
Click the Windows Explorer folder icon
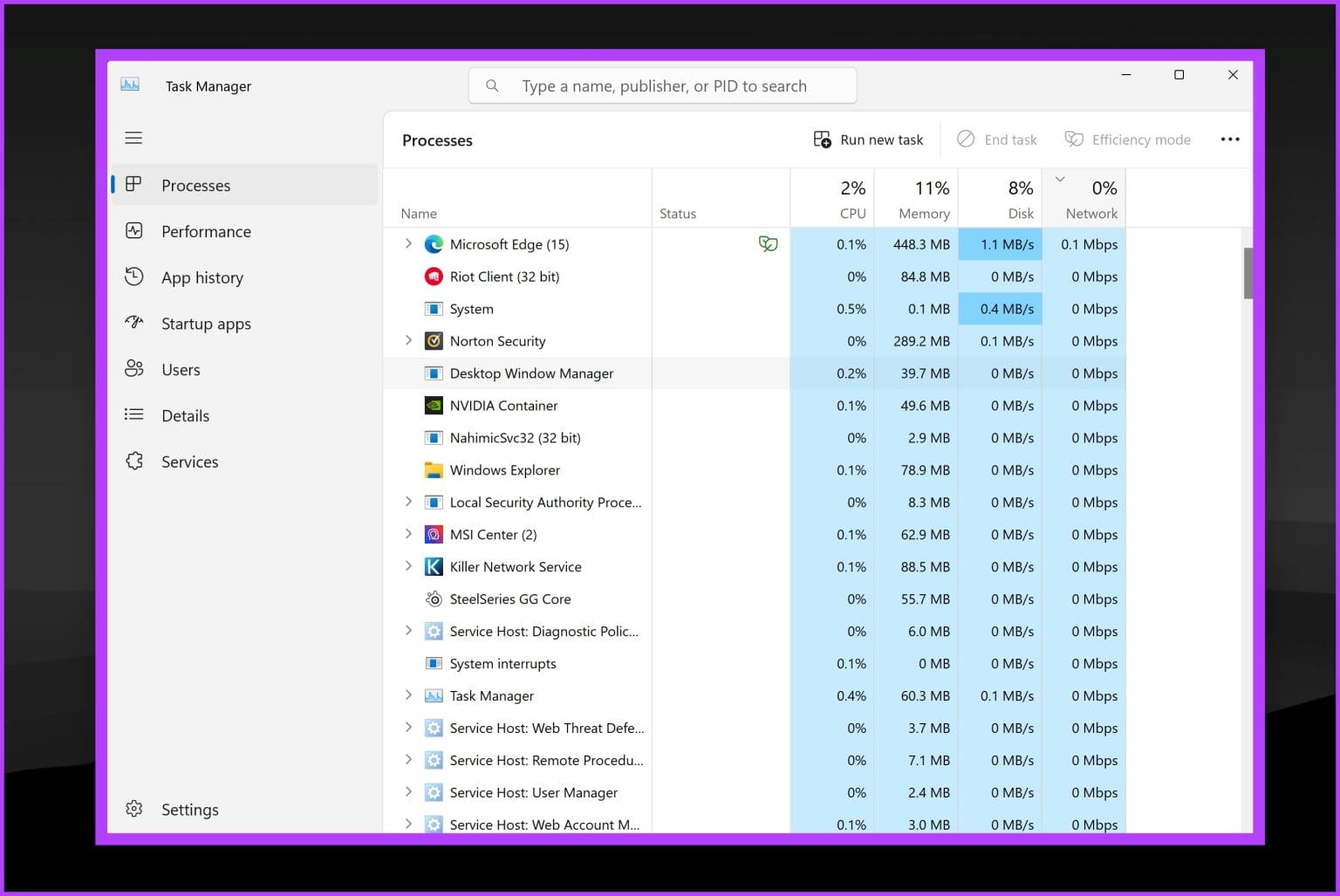click(434, 470)
